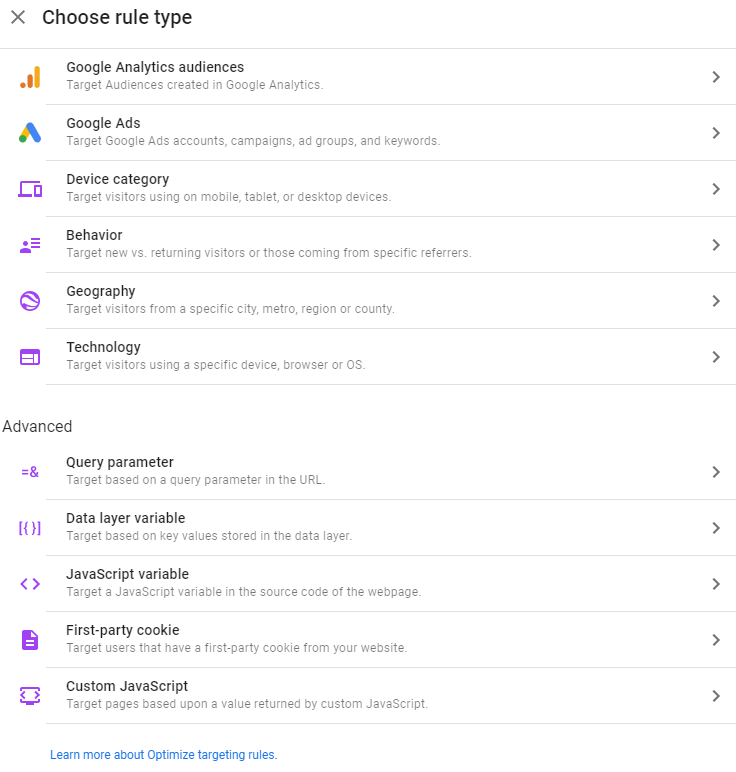Click the JavaScript variable angle-brackets icon
Image resolution: width=736 pixels, height=772 pixels.
(30, 584)
